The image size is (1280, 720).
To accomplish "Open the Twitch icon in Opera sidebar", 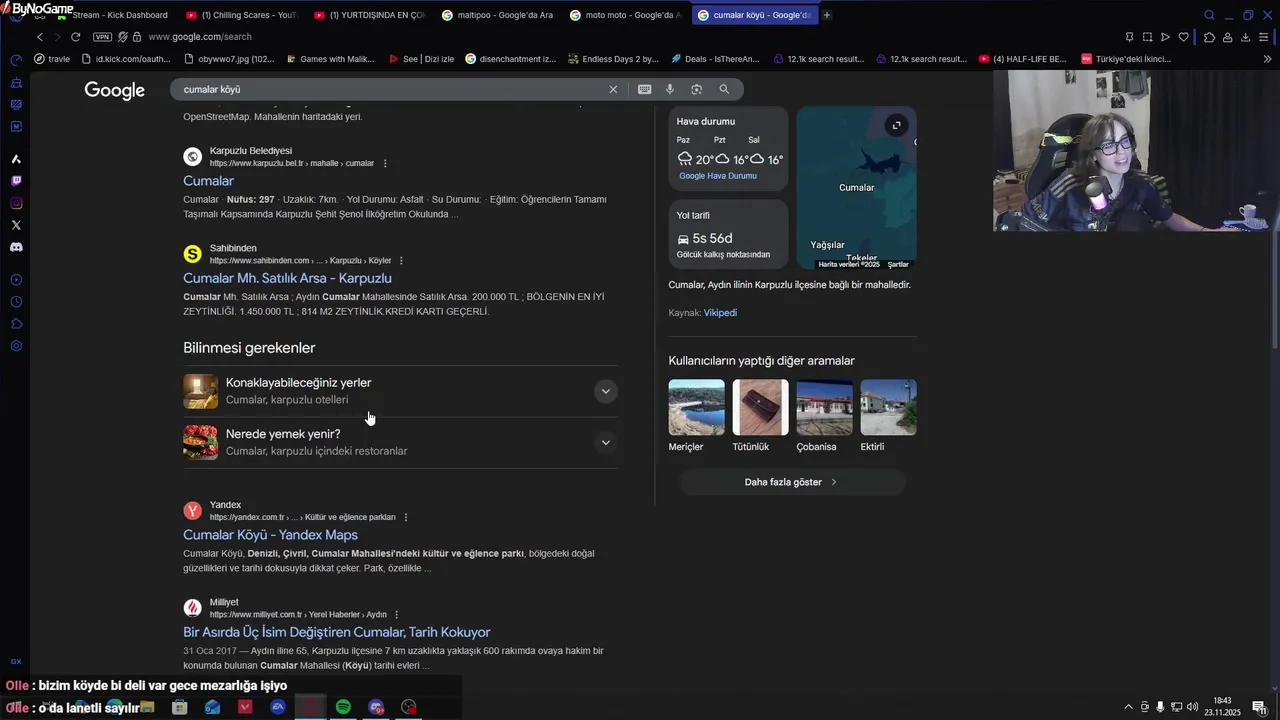I will pos(16,181).
